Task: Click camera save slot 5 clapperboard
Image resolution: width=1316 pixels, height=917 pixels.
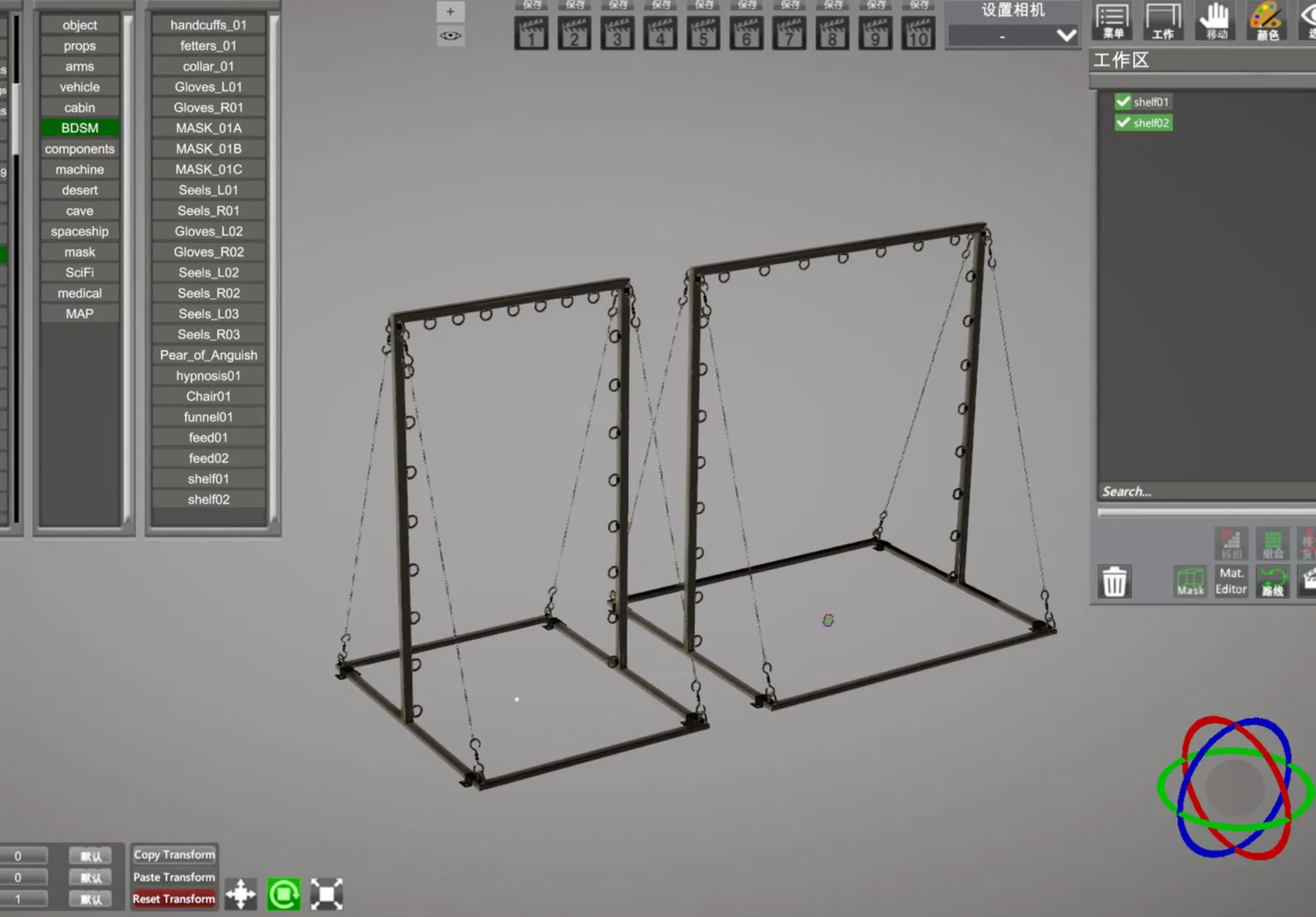Action: (x=703, y=33)
